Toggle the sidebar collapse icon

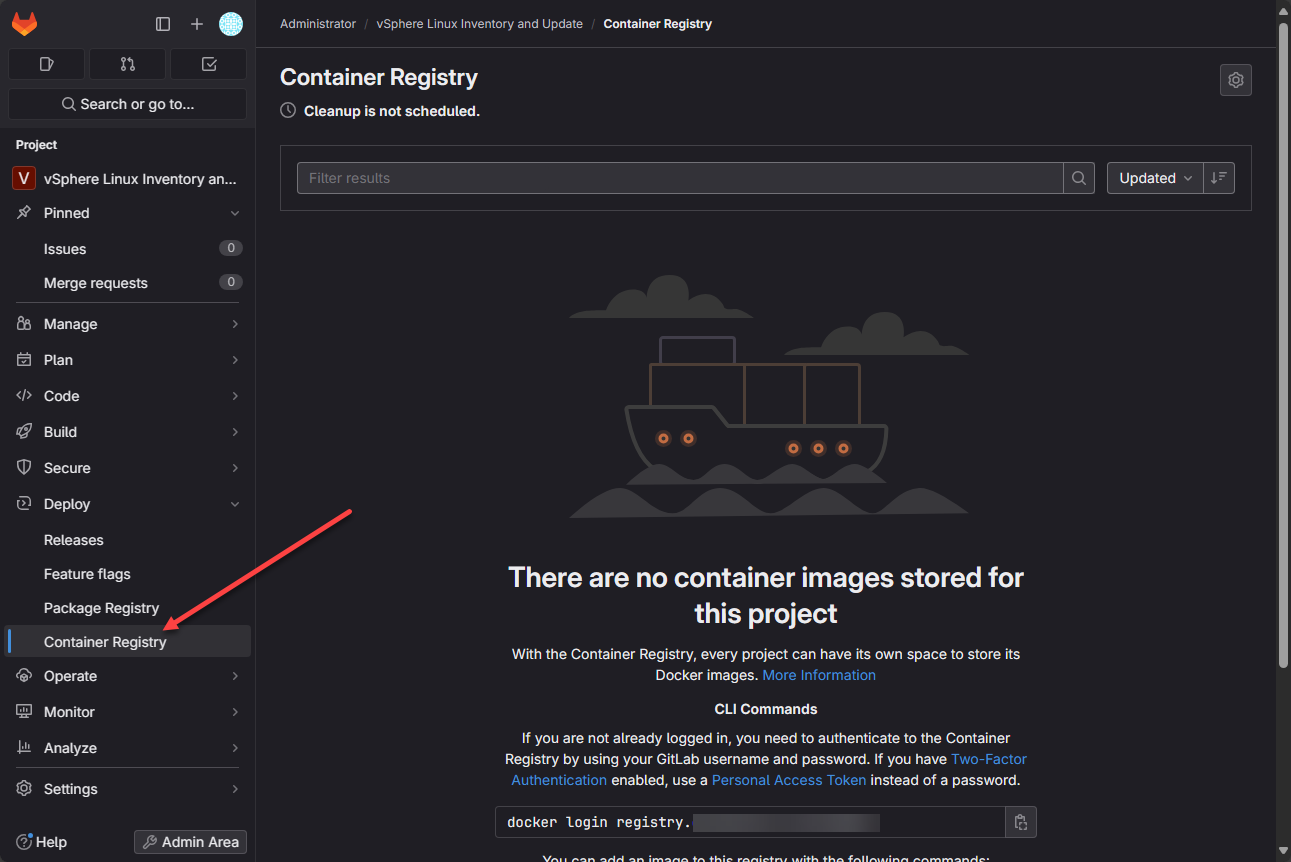[x=163, y=24]
